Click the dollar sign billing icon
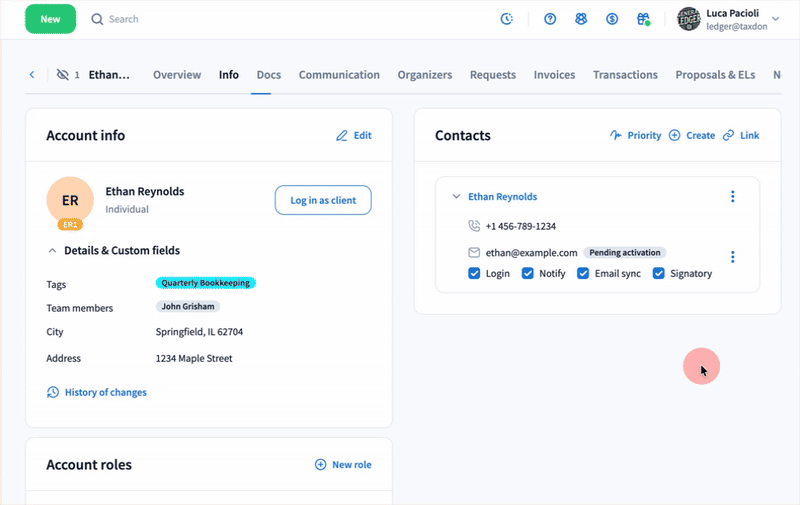This screenshot has height=505, width=800. [x=612, y=19]
